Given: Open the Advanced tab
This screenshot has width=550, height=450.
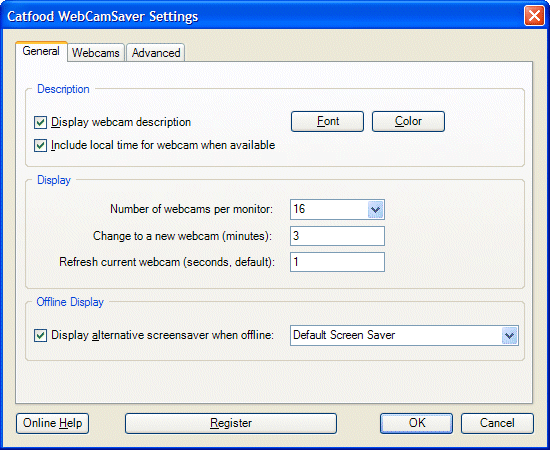Looking at the screenshot, I should click(156, 53).
